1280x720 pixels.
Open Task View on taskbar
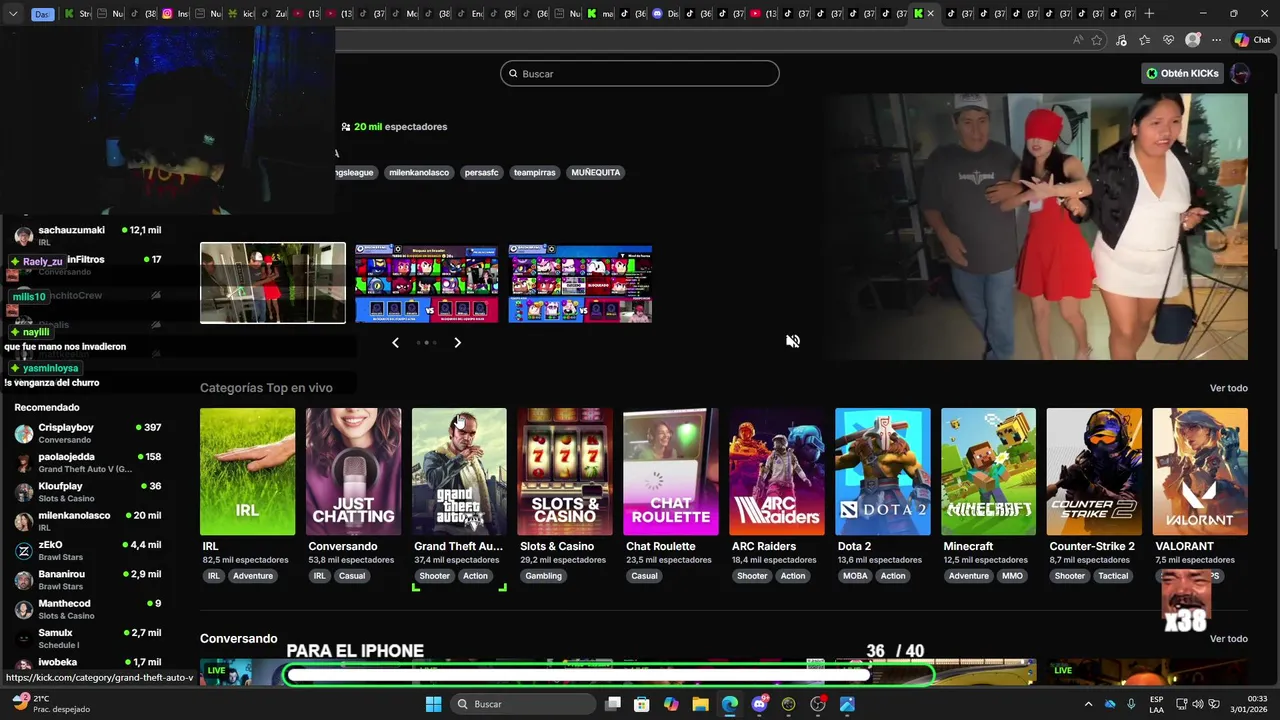tap(613, 704)
